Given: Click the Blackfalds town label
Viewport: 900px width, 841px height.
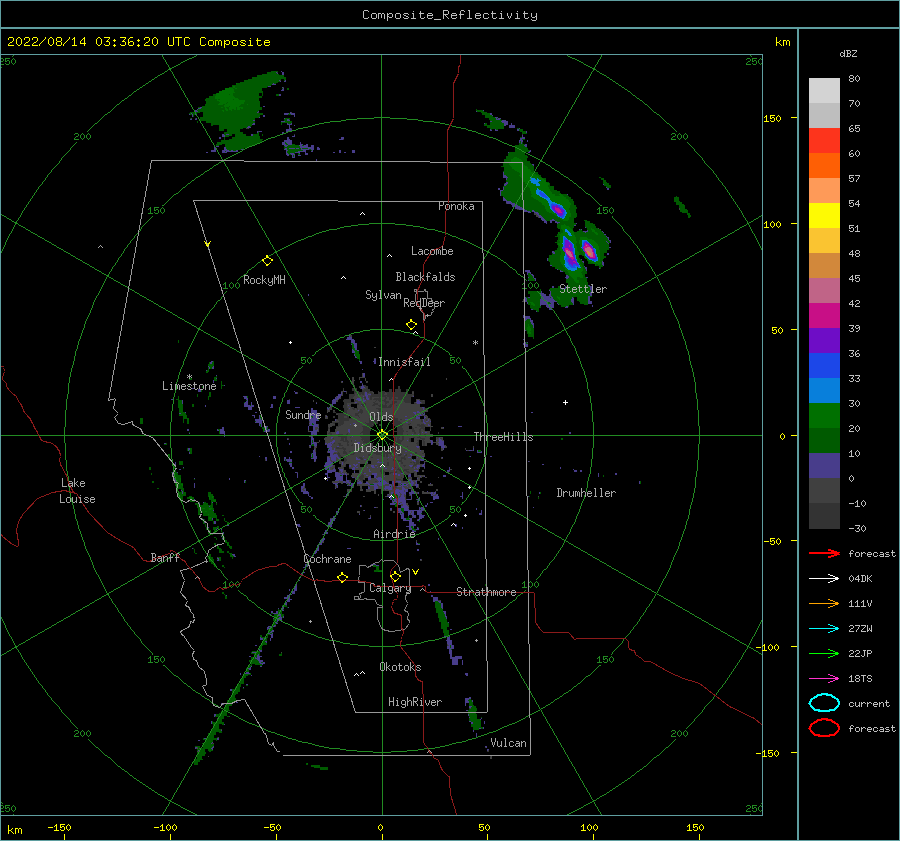Looking at the screenshot, I should [x=425, y=277].
